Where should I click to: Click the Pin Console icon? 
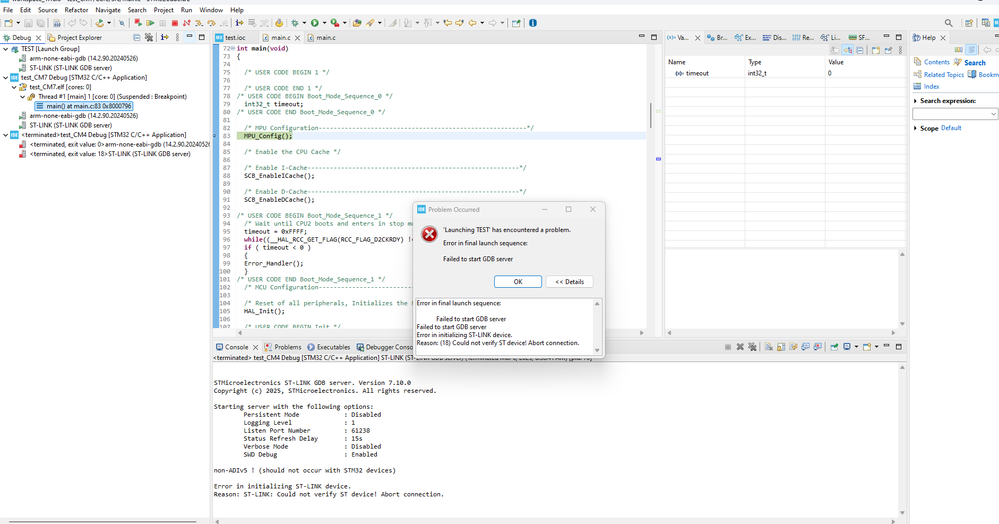[833, 347]
